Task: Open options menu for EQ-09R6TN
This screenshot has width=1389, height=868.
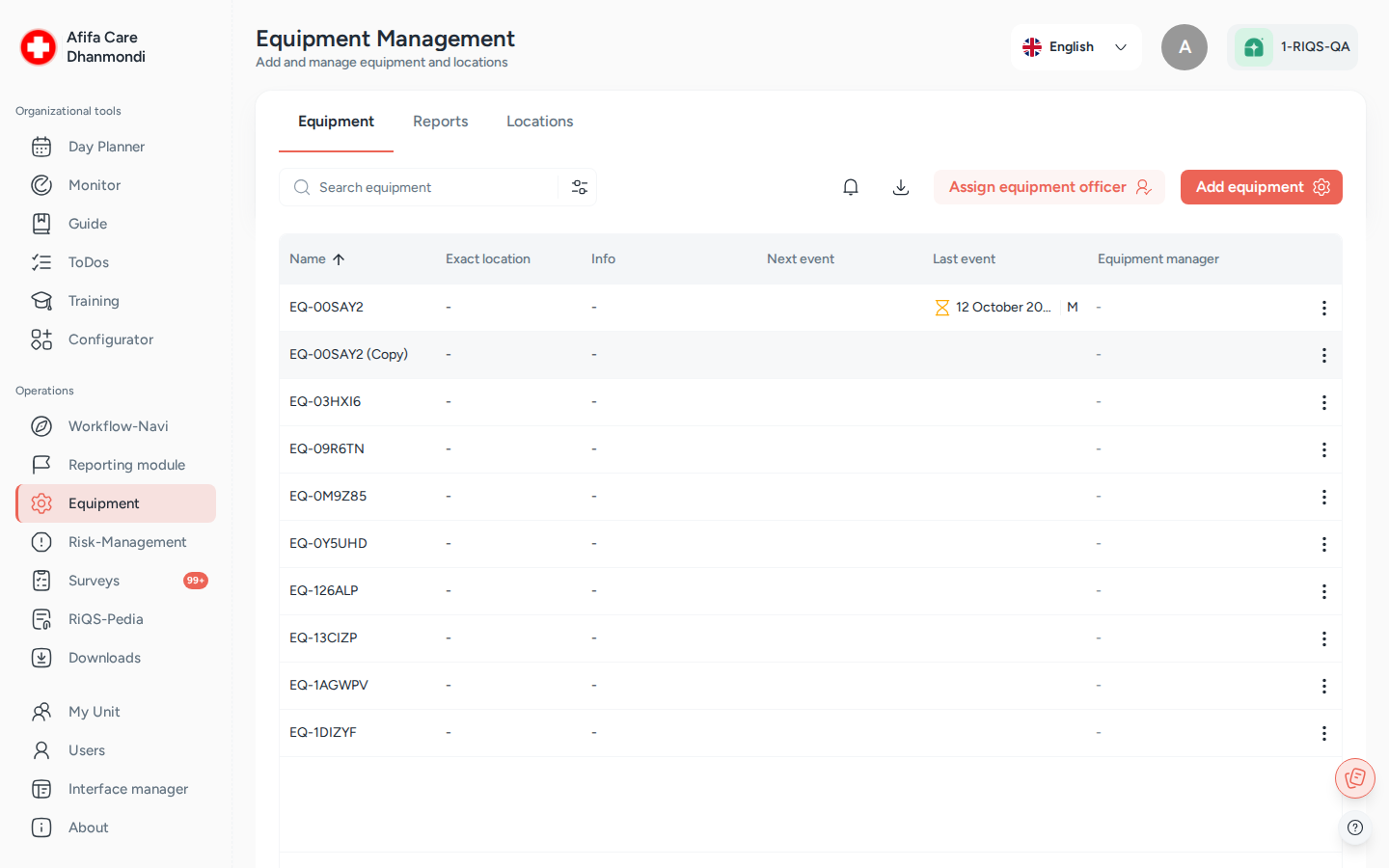Action: click(1324, 449)
